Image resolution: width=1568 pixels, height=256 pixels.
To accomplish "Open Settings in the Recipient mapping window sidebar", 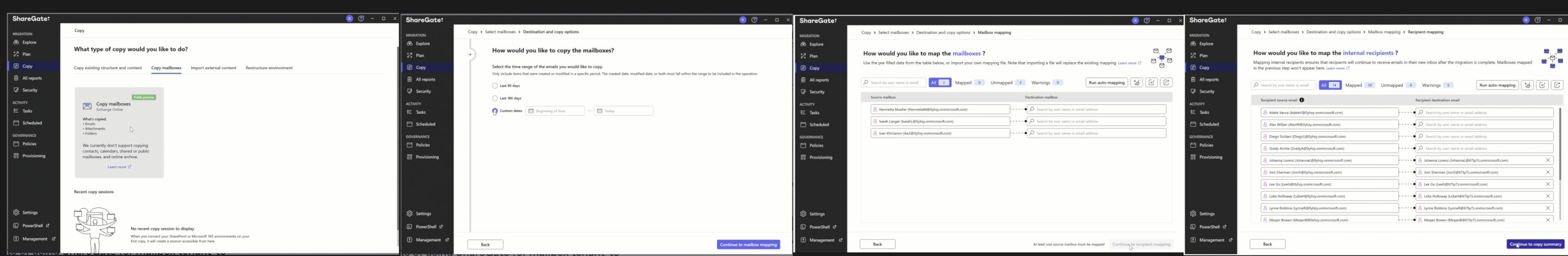I will 1207,214.
